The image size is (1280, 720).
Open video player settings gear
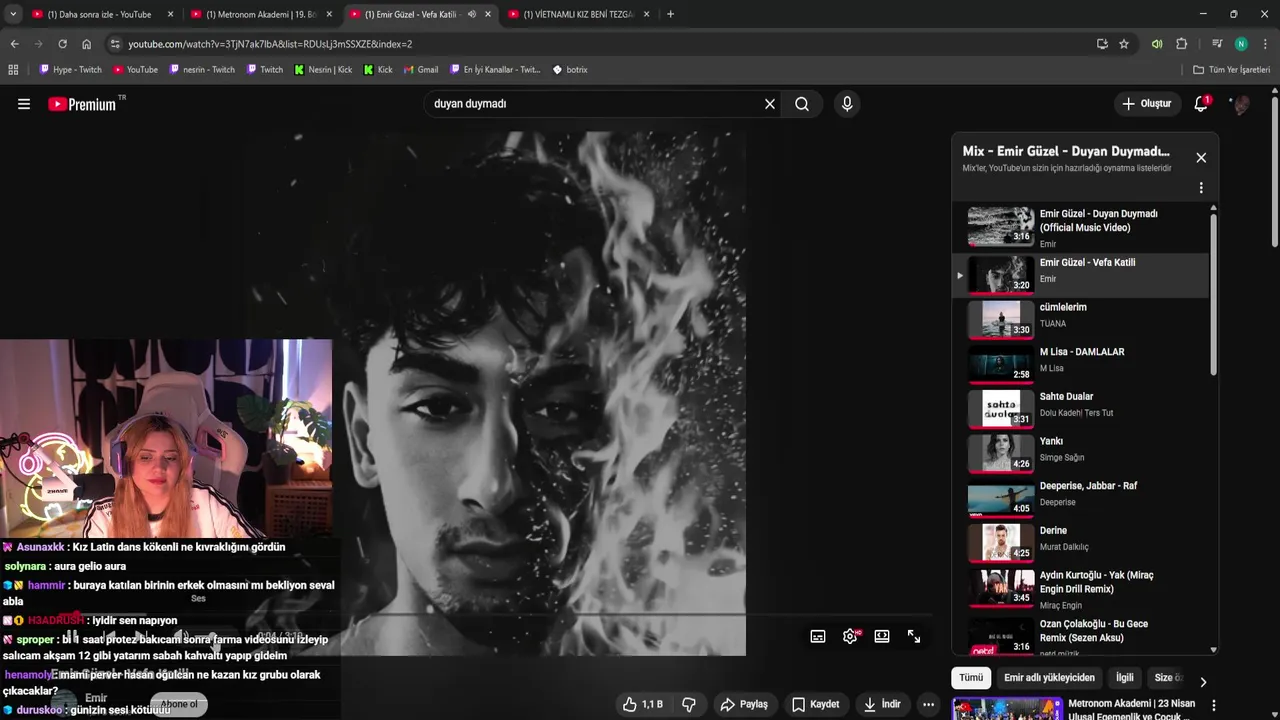[x=850, y=636]
